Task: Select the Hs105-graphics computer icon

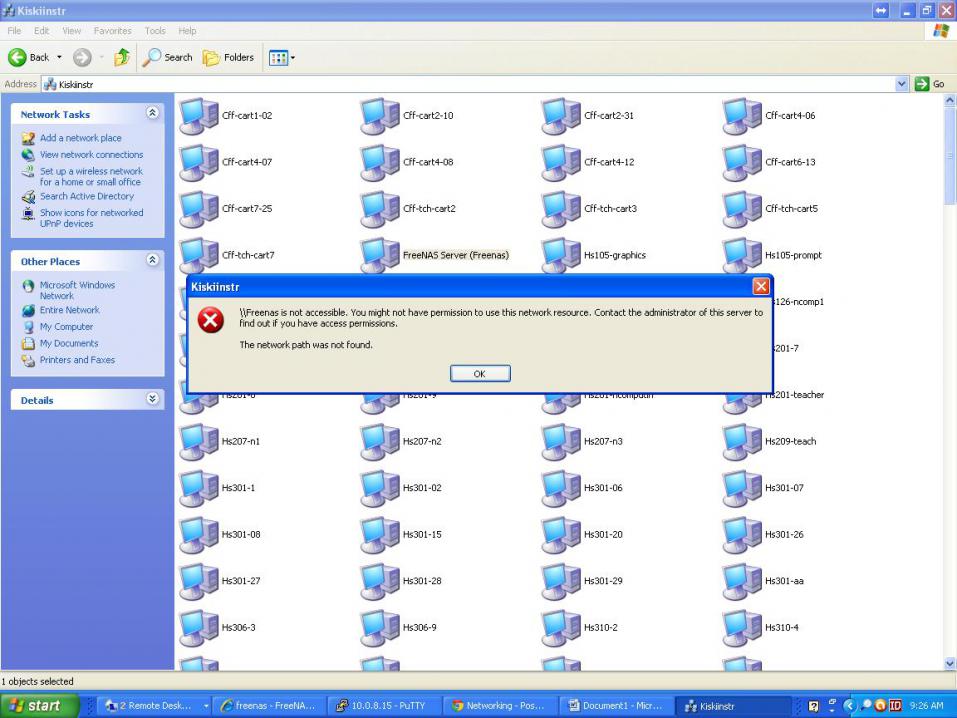Action: tap(561, 255)
